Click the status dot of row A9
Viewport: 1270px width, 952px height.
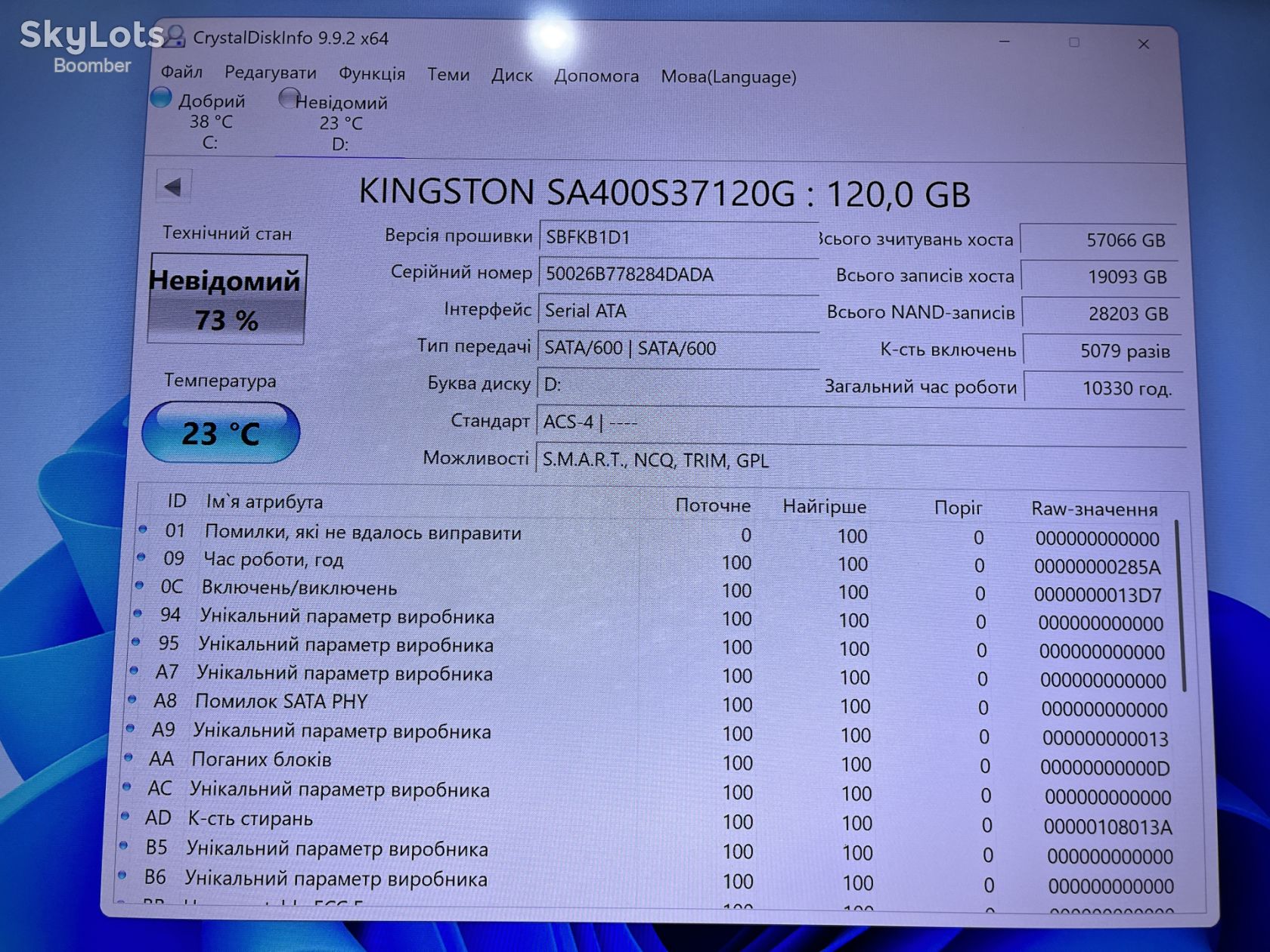click(x=130, y=728)
